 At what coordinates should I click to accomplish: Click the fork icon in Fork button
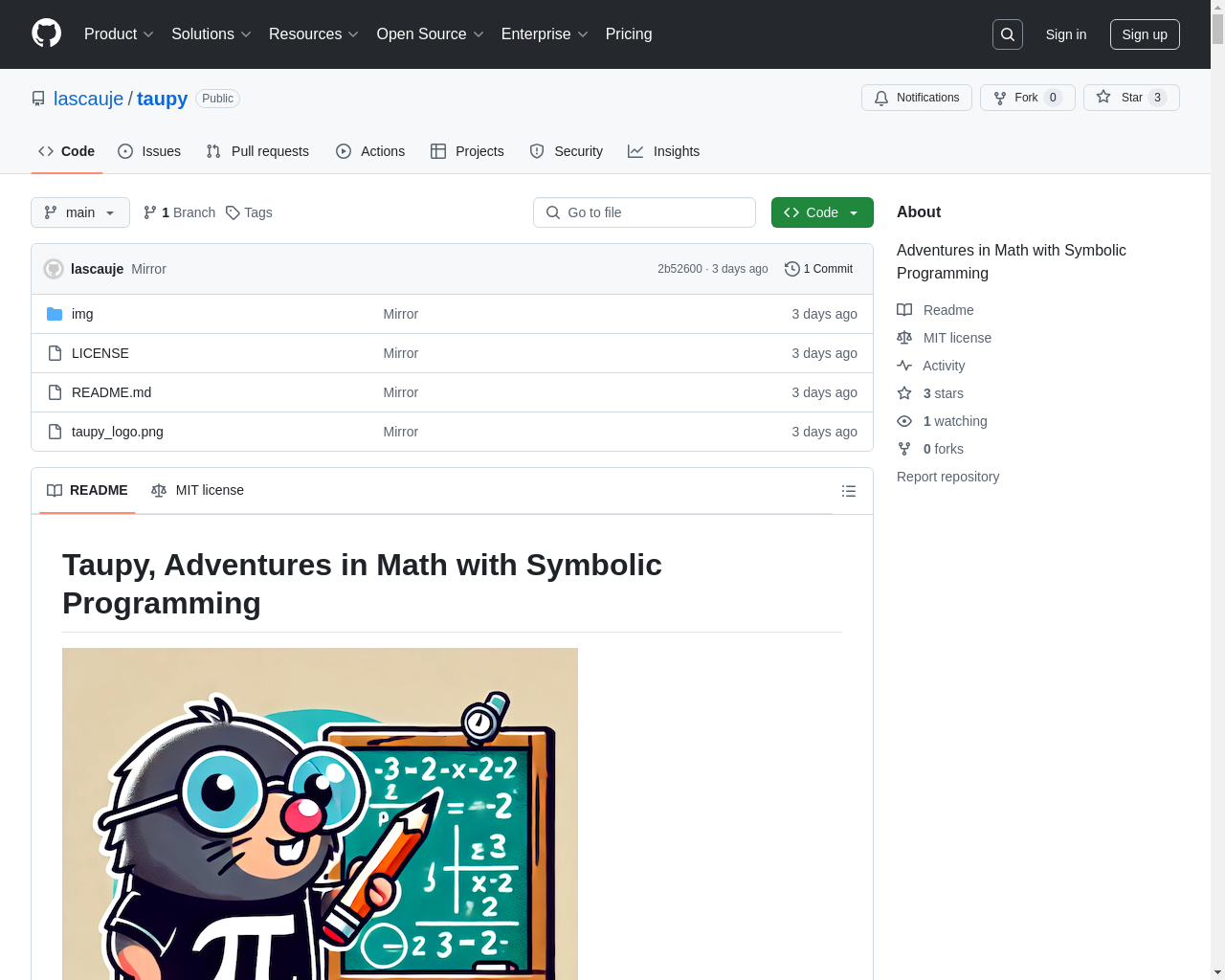click(1000, 98)
